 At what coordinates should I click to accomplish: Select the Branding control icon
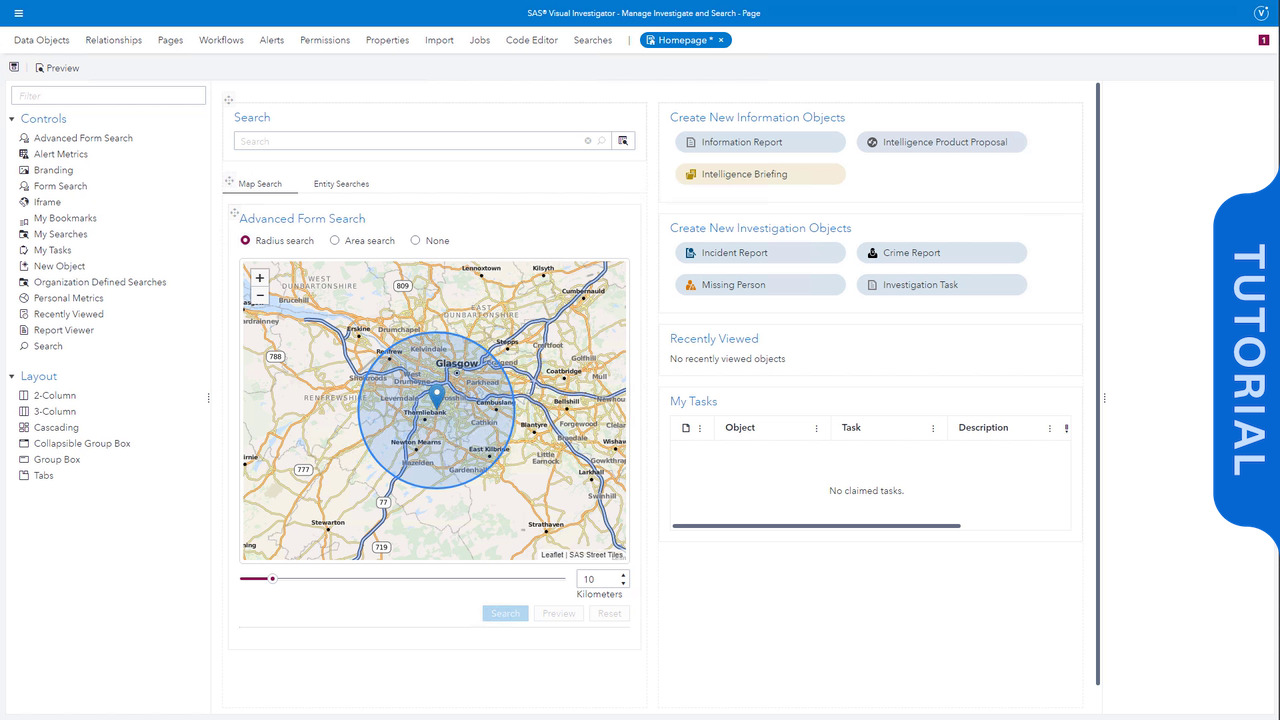point(25,170)
